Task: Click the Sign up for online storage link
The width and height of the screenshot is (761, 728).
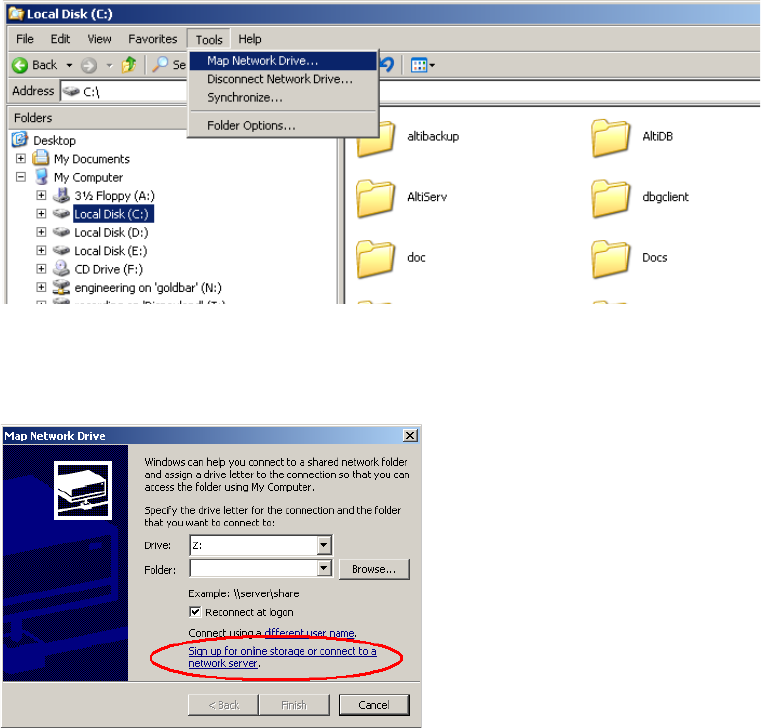Action: (x=282, y=657)
